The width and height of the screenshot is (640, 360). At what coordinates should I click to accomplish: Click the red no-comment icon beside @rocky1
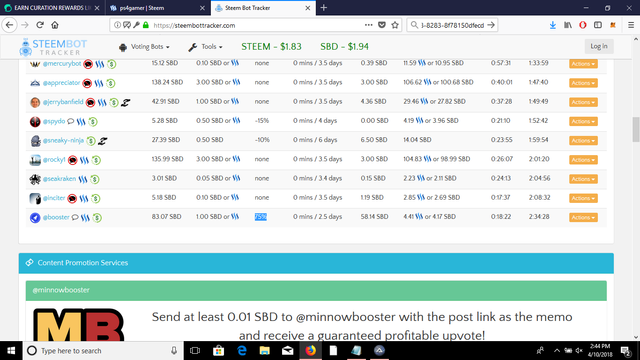73,160
